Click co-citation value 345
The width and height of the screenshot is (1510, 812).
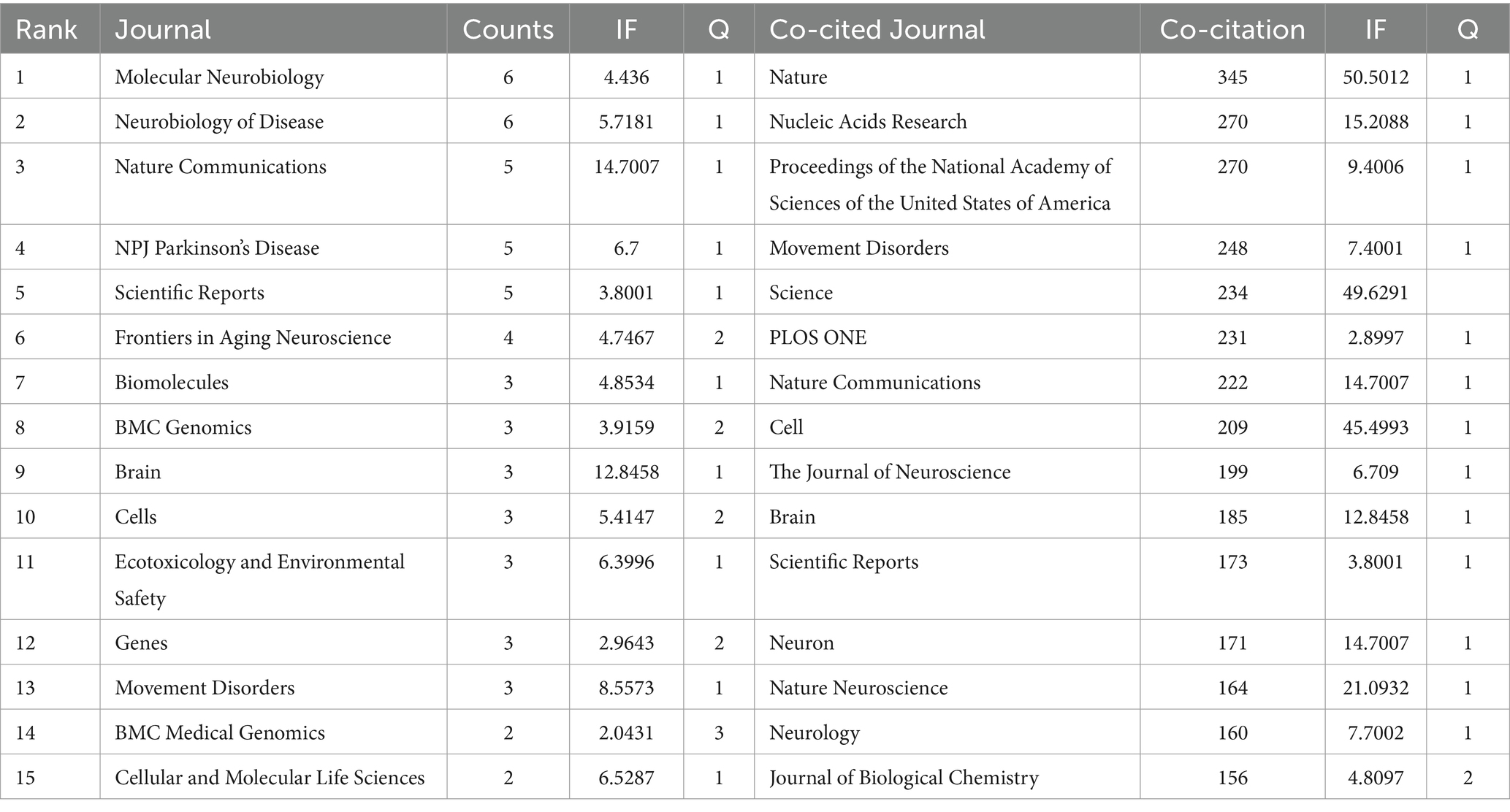pos(1232,77)
